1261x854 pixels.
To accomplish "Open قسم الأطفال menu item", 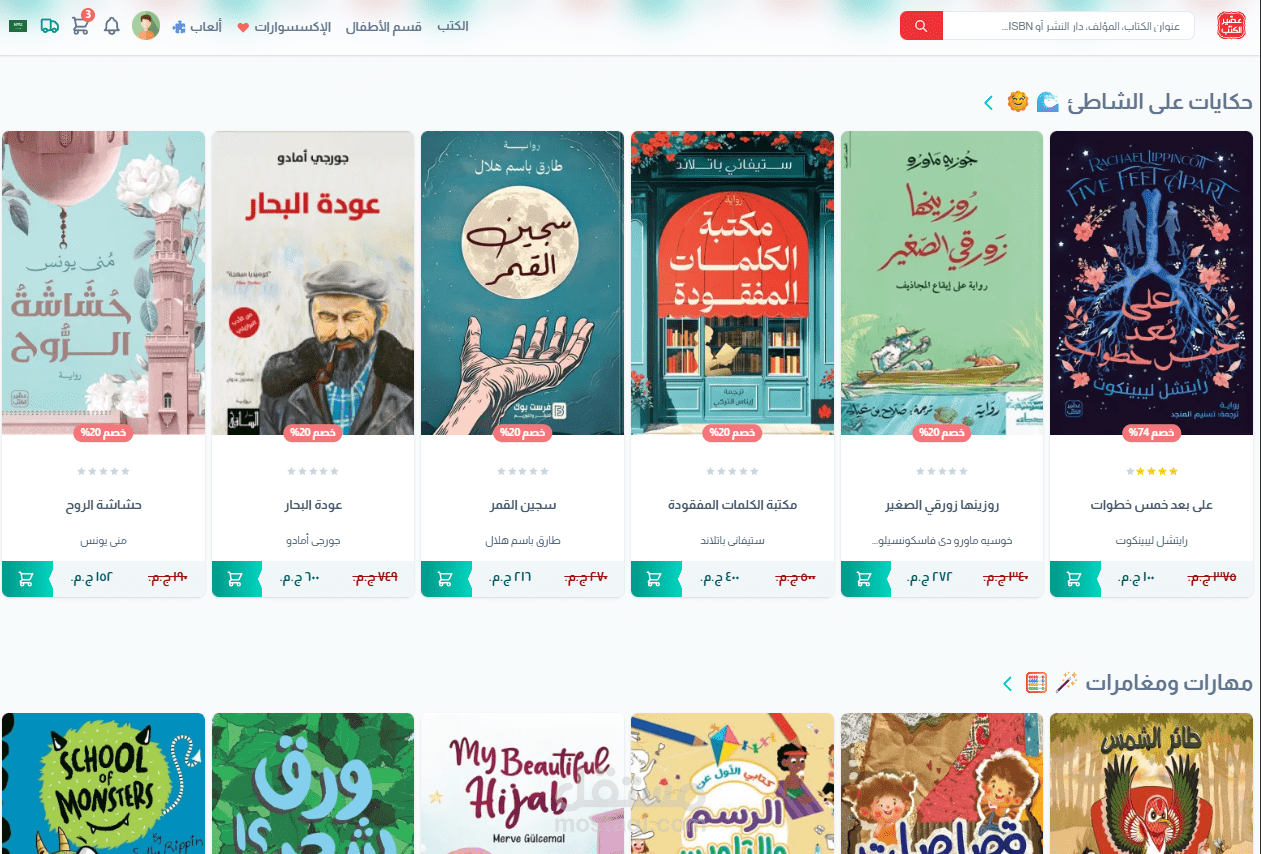I will tap(384, 27).
